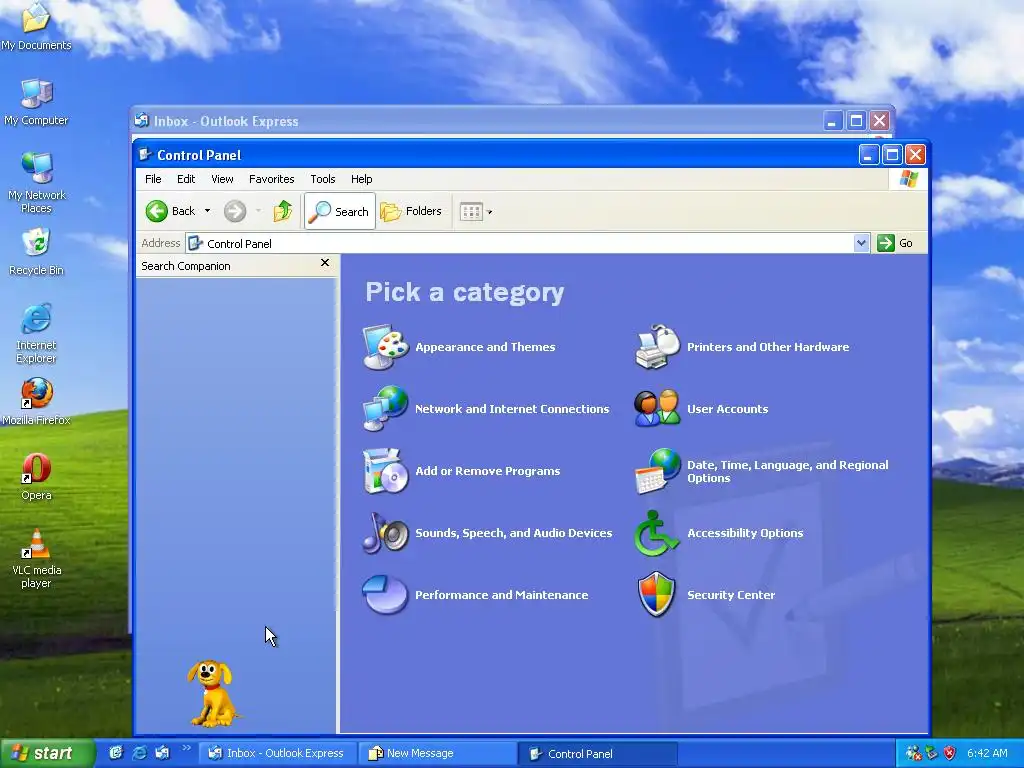Image resolution: width=1024 pixels, height=768 pixels.
Task: Launch Outlook Express from quick launch
Action: point(162,753)
